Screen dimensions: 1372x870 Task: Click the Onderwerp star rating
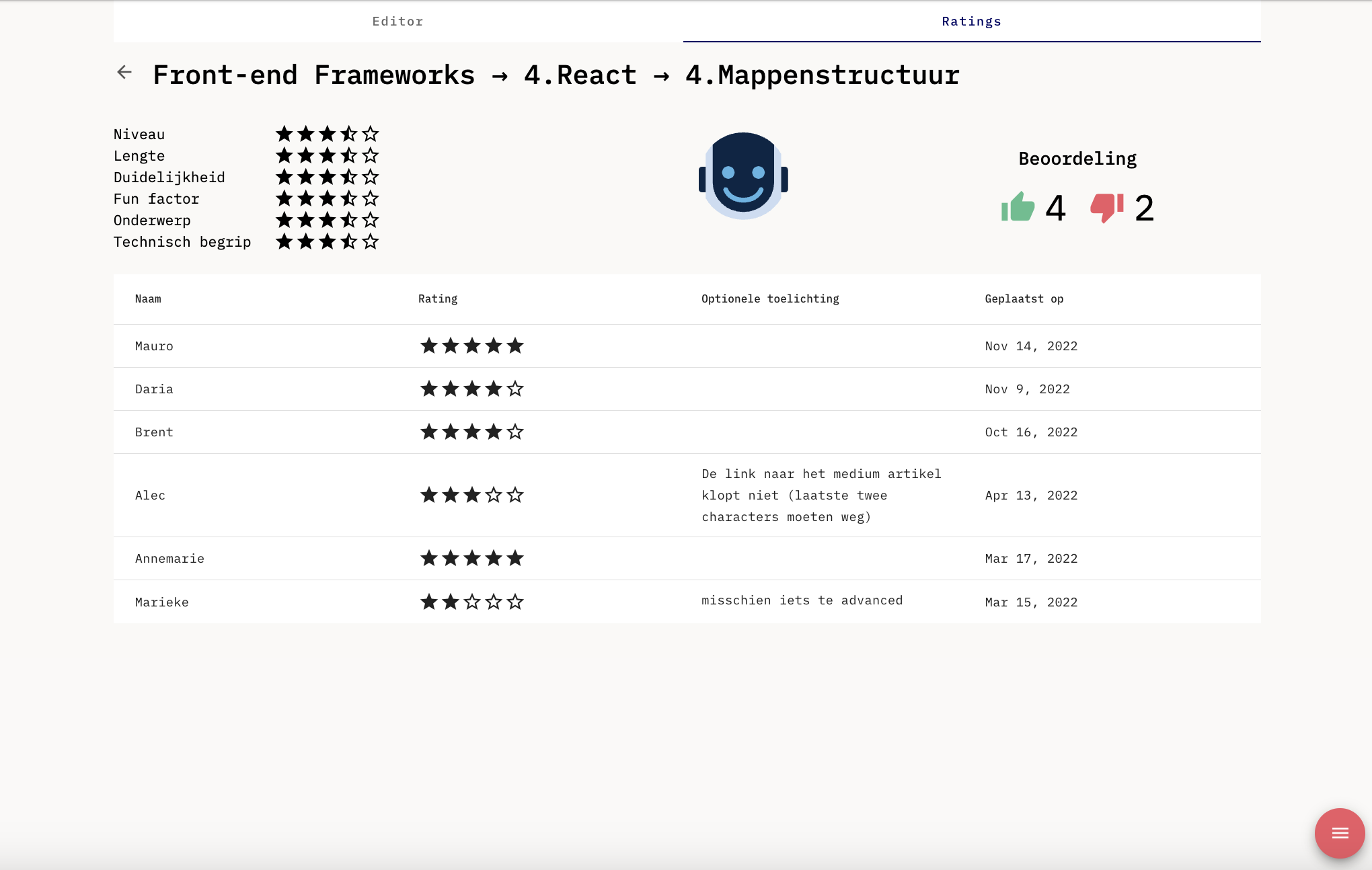point(328,220)
